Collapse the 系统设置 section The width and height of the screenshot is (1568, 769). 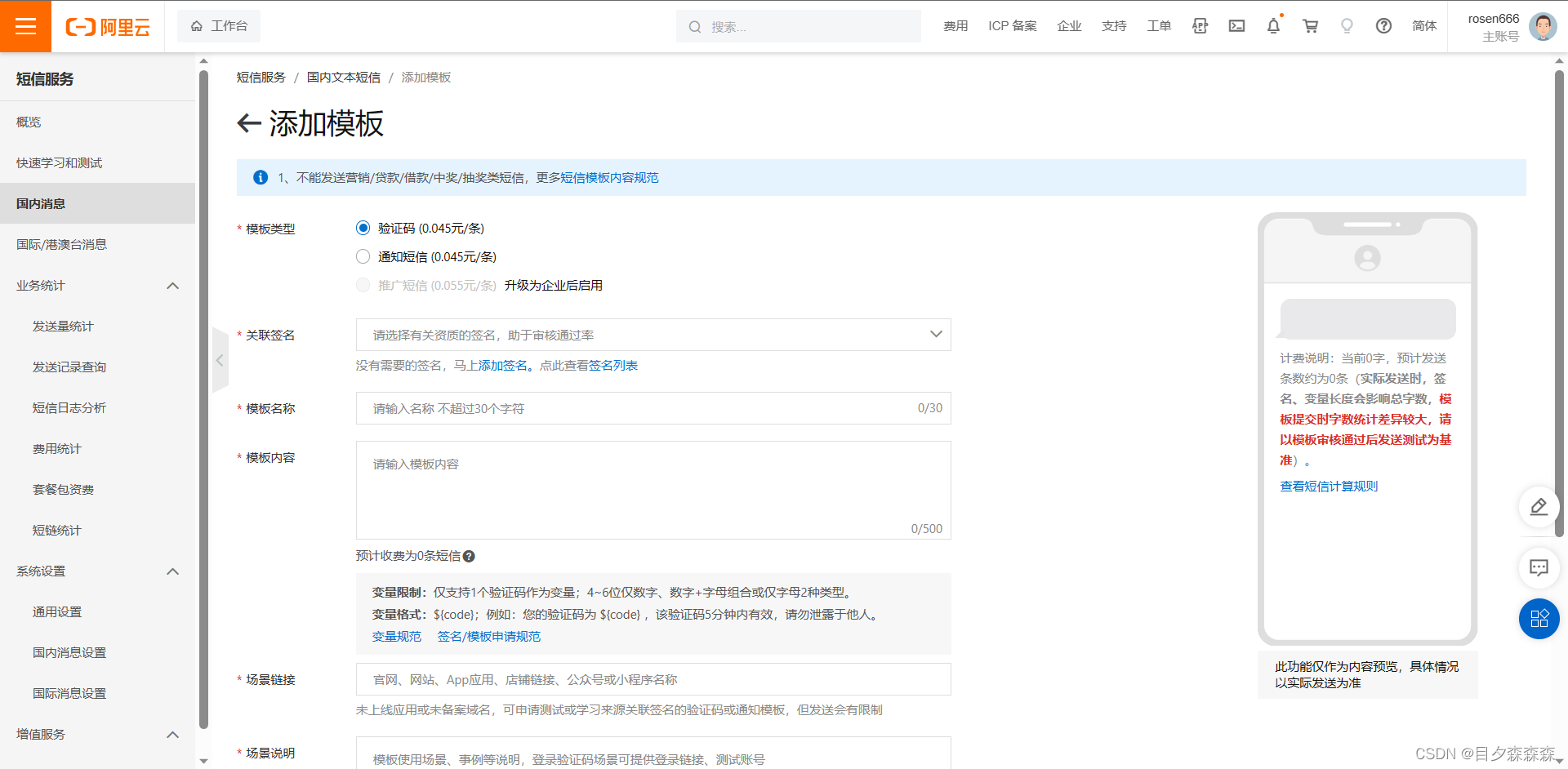point(172,571)
